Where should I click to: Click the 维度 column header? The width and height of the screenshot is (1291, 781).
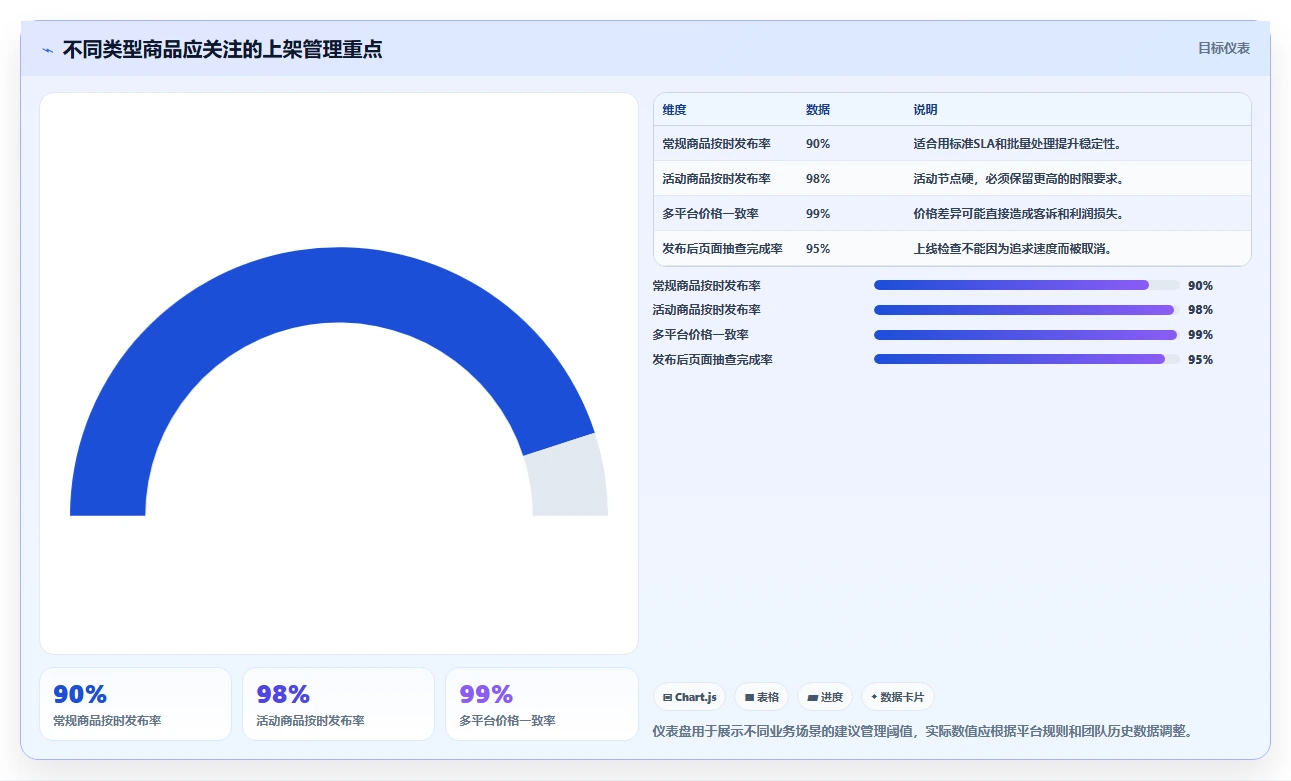pos(675,110)
